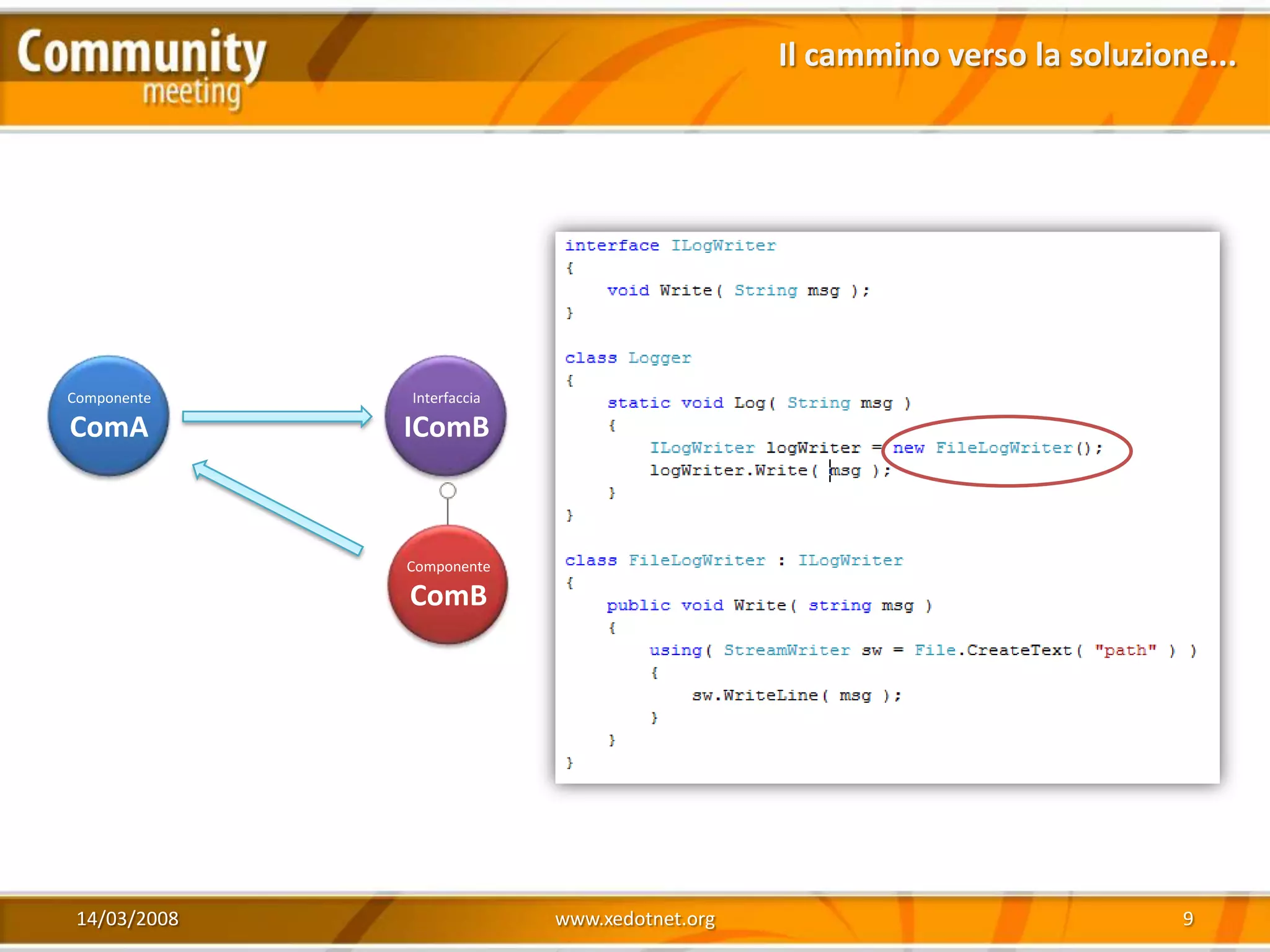
Task: Click the red ComB component circle
Action: [x=448, y=584]
